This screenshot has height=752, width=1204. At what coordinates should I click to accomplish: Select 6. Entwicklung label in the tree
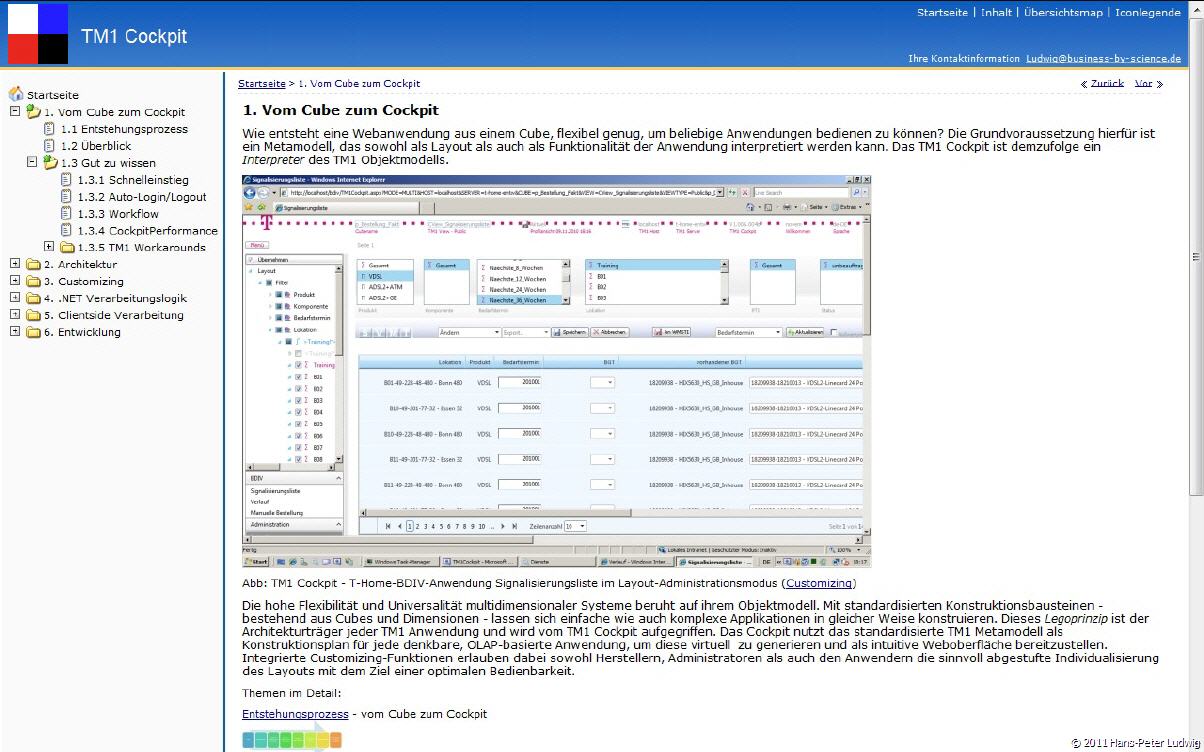[x=82, y=333]
